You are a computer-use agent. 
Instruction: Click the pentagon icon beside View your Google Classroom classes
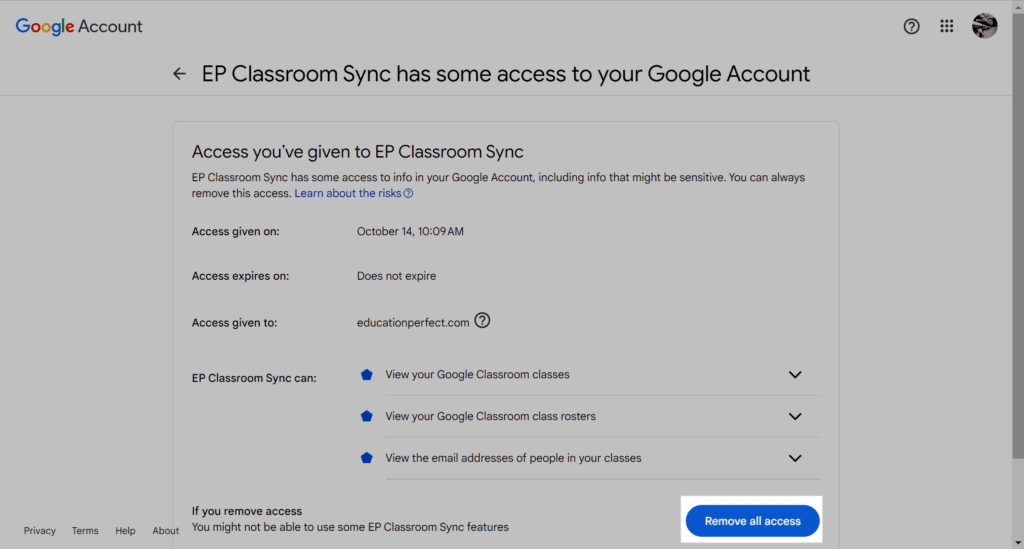click(367, 375)
